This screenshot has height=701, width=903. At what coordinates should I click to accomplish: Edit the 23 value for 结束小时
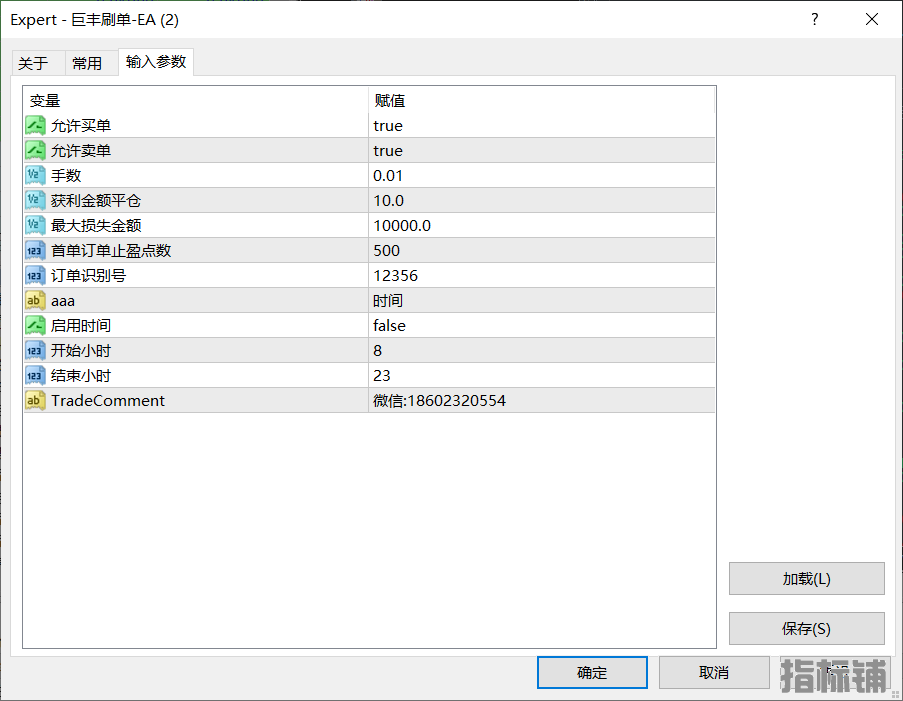[x=542, y=376]
